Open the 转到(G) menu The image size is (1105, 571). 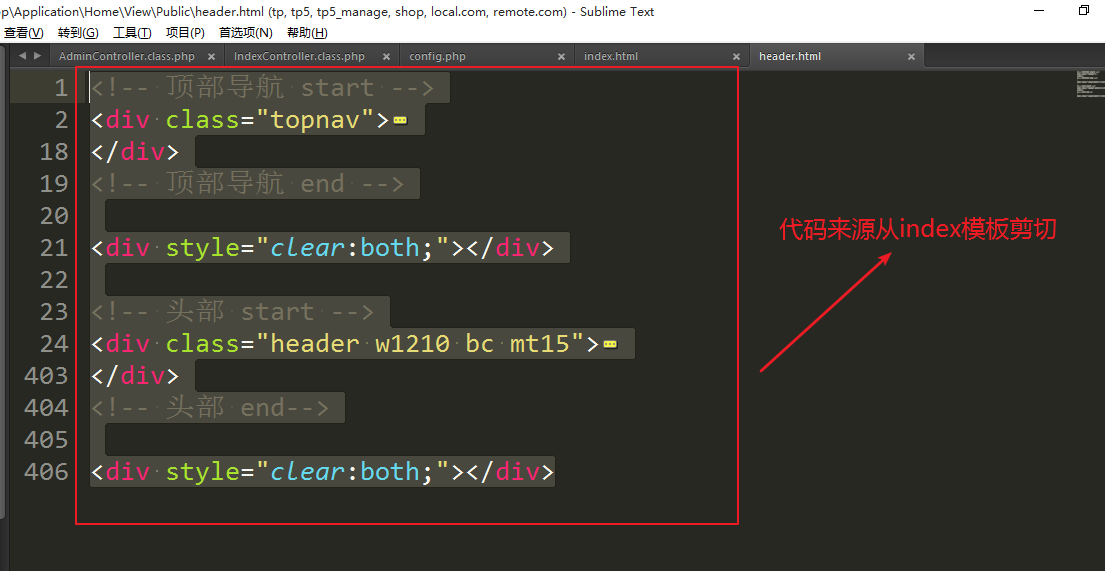coord(78,33)
